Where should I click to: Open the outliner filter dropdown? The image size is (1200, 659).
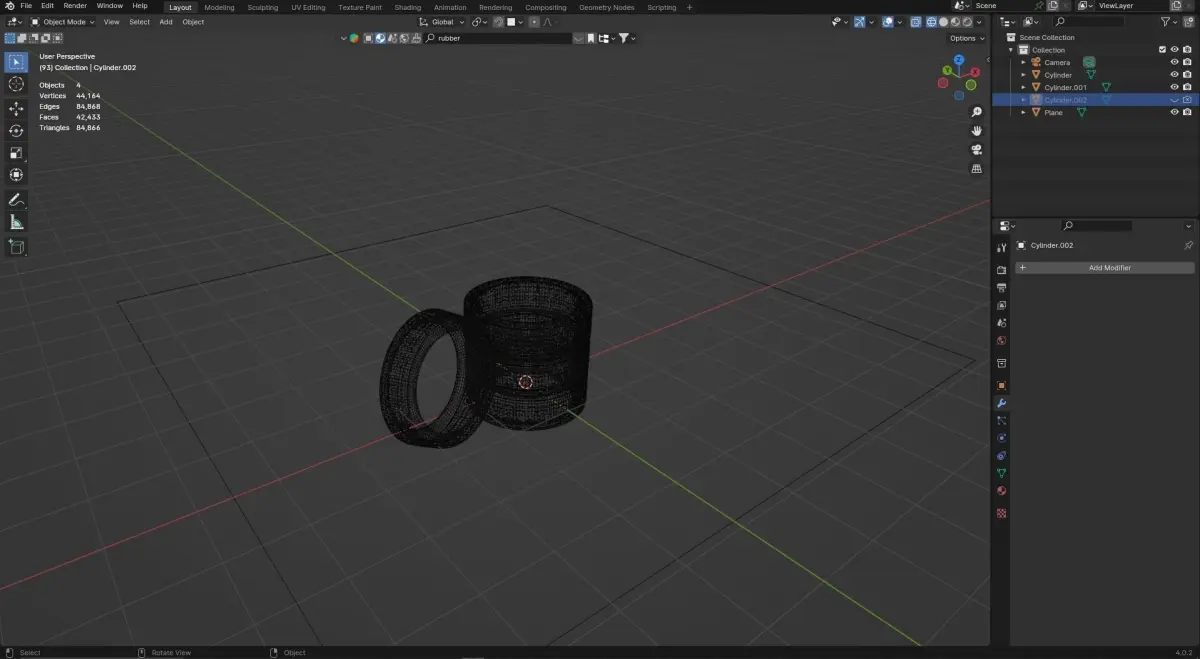coord(1169,22)
